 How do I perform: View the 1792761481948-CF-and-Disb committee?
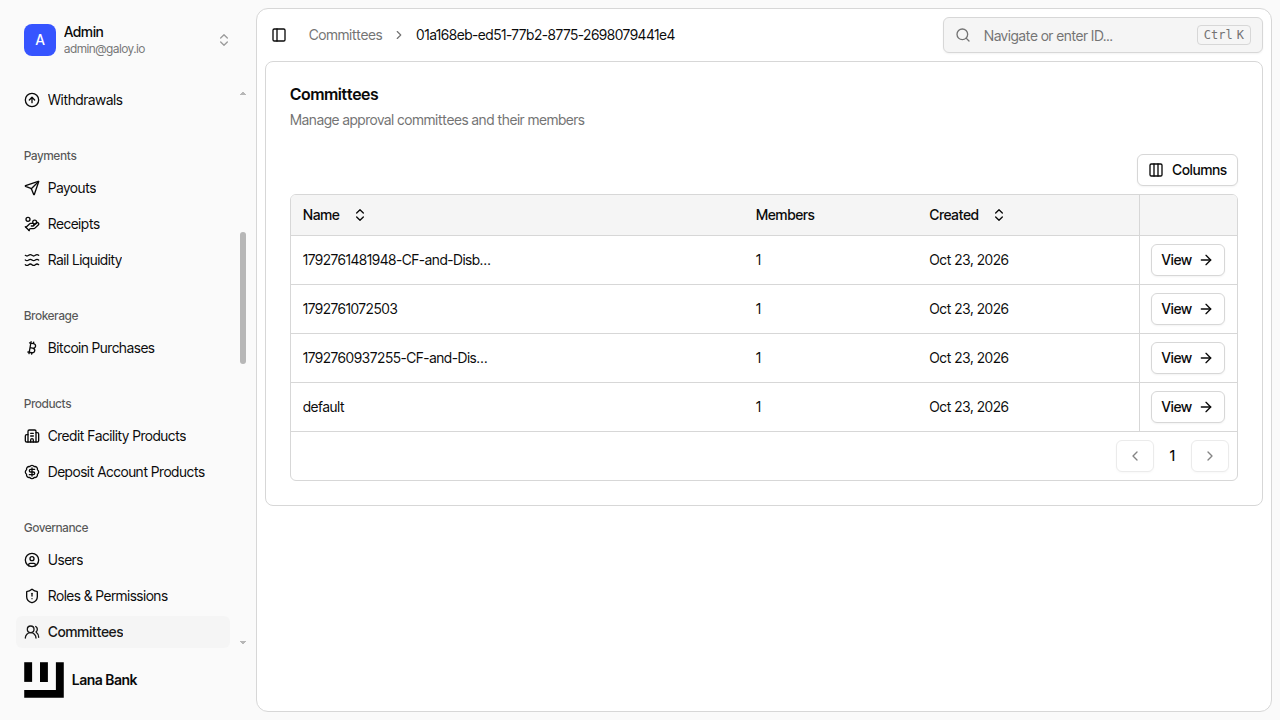click(1187, 260)
